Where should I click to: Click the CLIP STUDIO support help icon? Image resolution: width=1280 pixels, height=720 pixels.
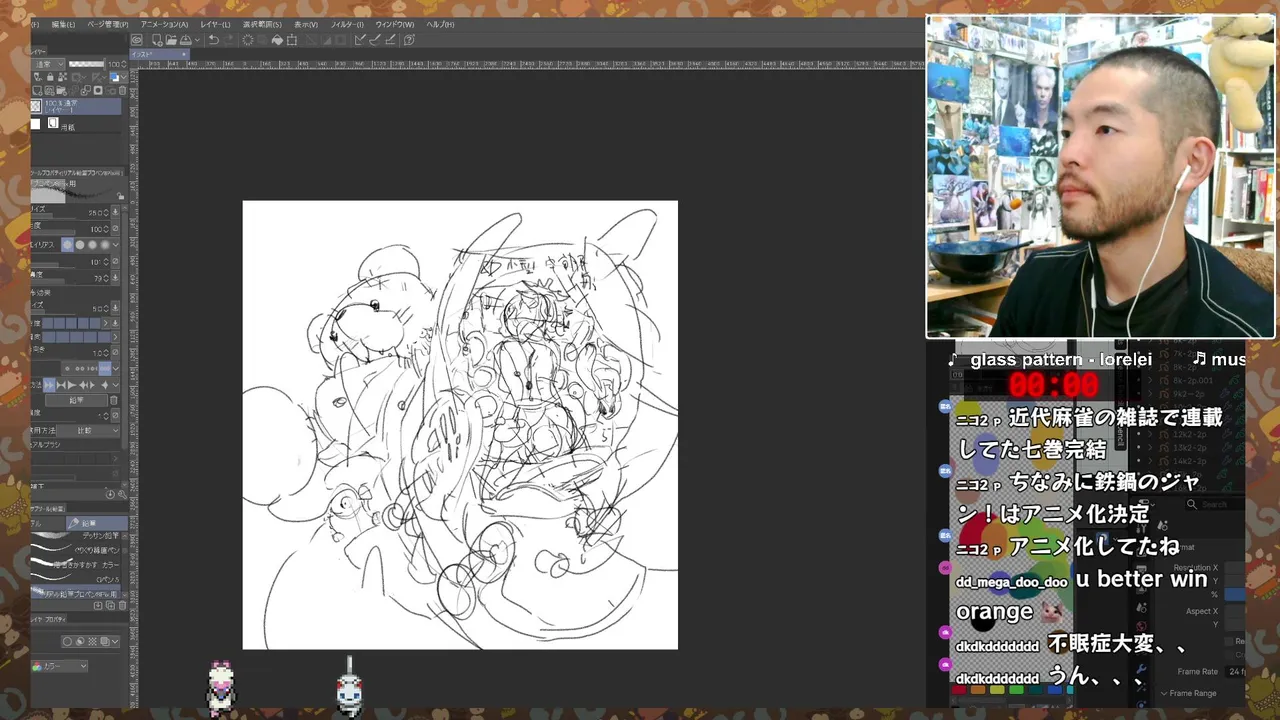(x=409, y=40)
